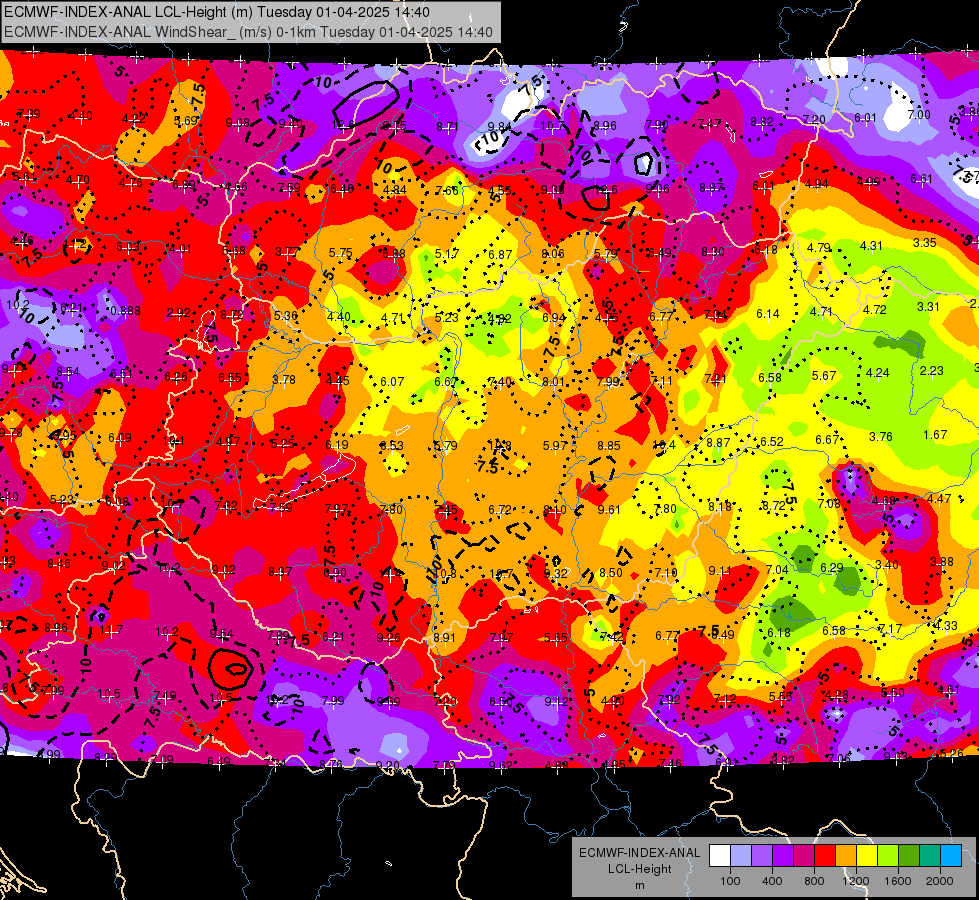Click the wind shear value 2.92
This screenshot has height=900, width=979.
179,312
